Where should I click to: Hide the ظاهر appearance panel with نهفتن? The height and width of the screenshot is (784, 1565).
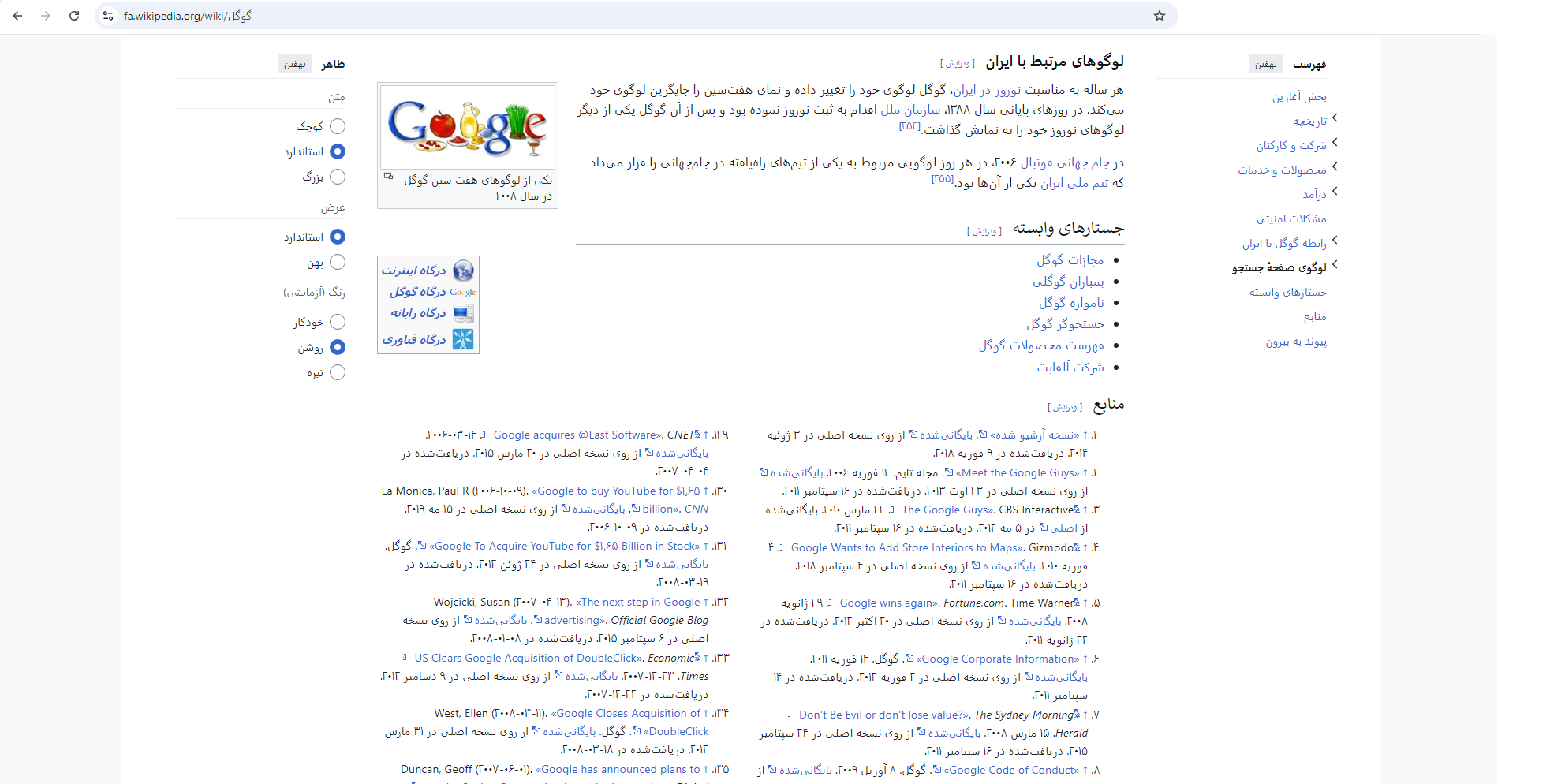[x=295, y=64]
